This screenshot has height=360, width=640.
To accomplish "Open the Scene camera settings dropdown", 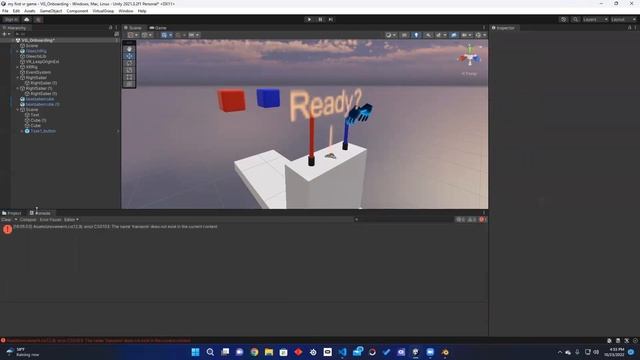I will coord(466,35).
